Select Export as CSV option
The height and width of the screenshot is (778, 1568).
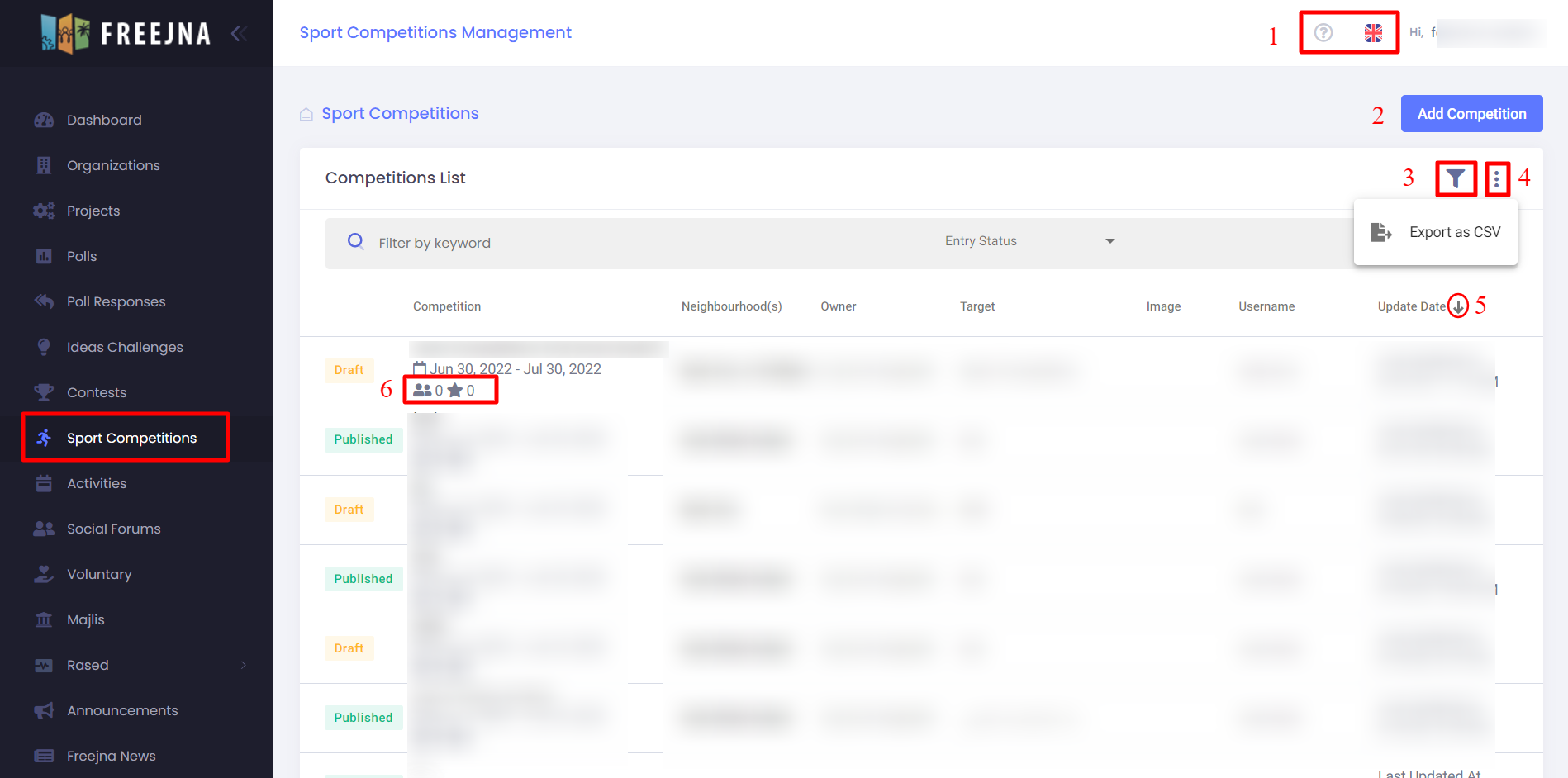point(1436,232)
